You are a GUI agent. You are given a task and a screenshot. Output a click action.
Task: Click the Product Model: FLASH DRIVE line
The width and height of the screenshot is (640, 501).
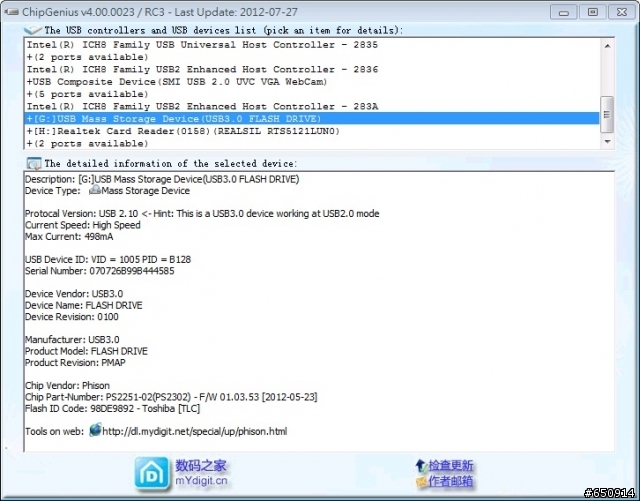[x=87, y=351]
